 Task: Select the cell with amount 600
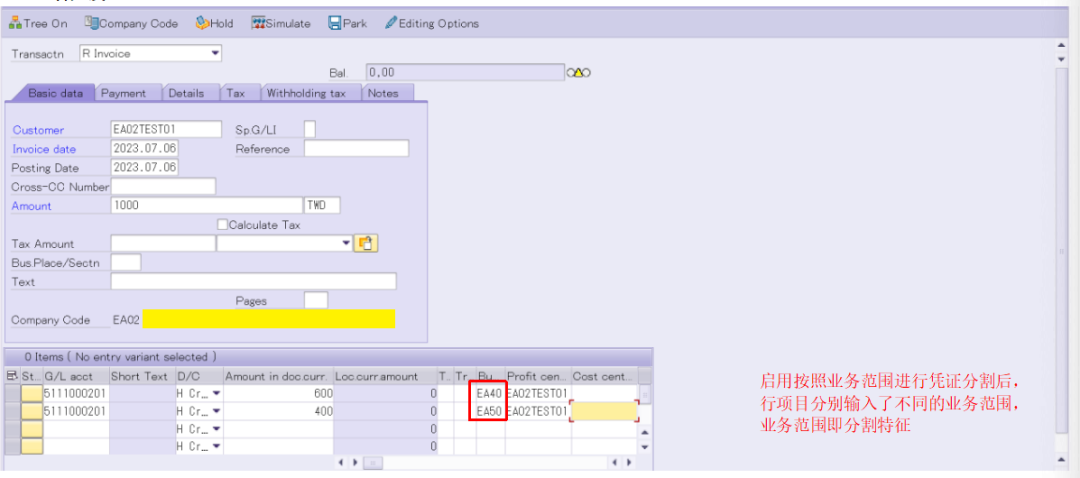[279, 393]
